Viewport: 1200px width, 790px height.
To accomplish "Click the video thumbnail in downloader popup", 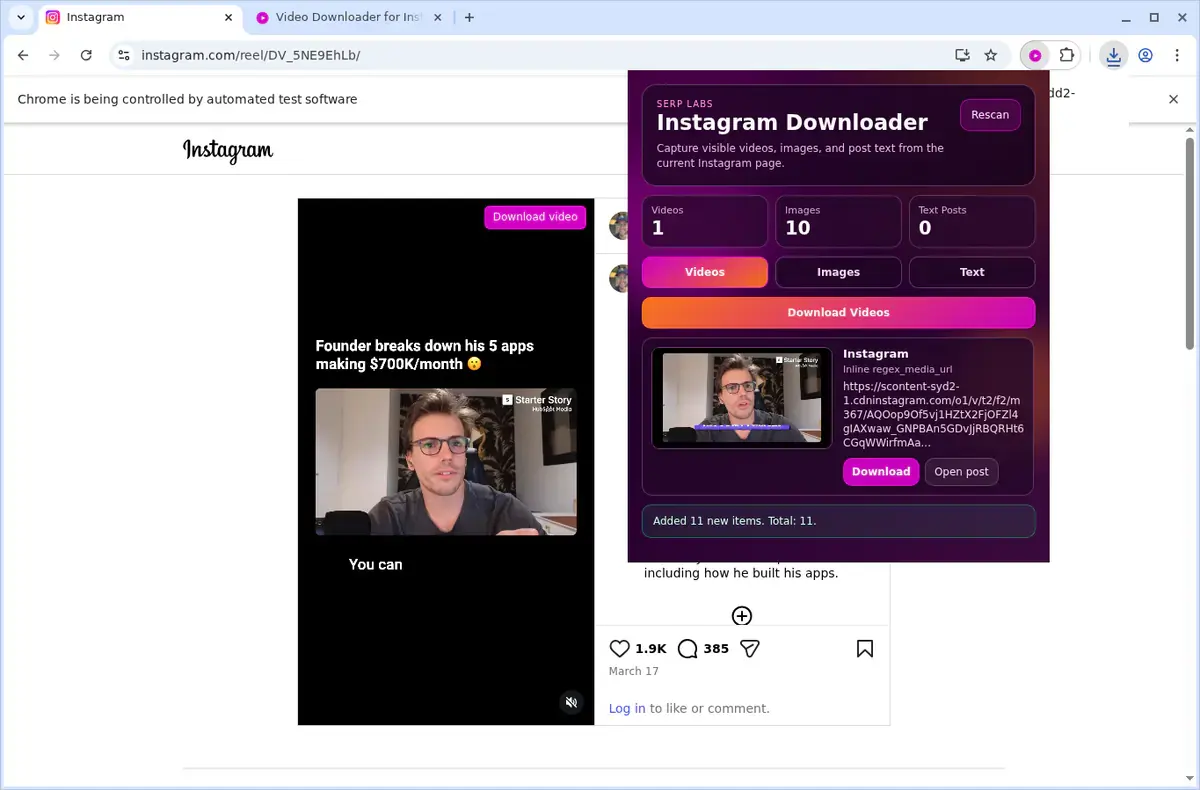I will tap(742, 397).
